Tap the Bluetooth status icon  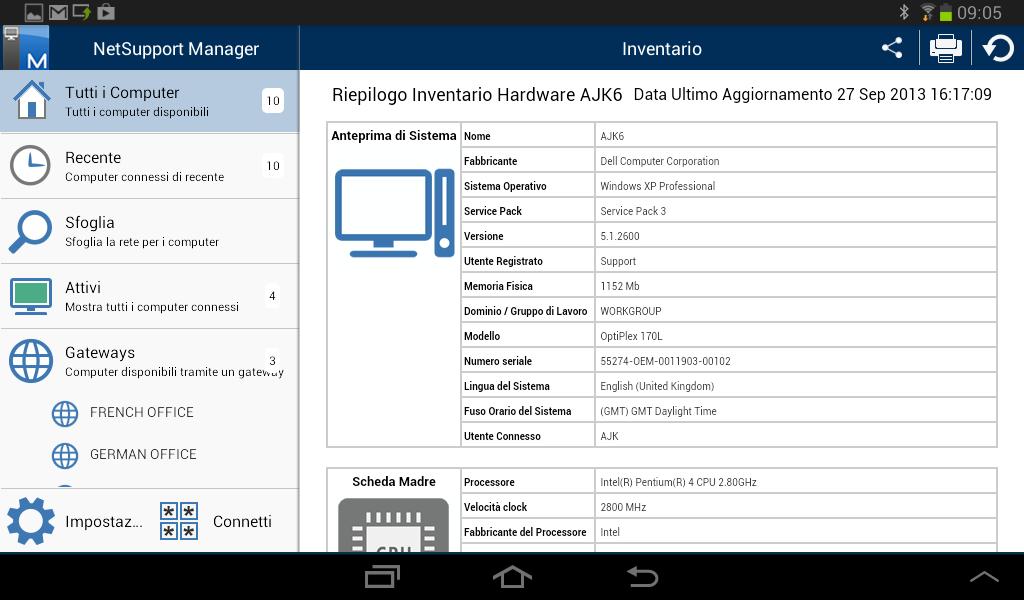(x=904, y=12)
